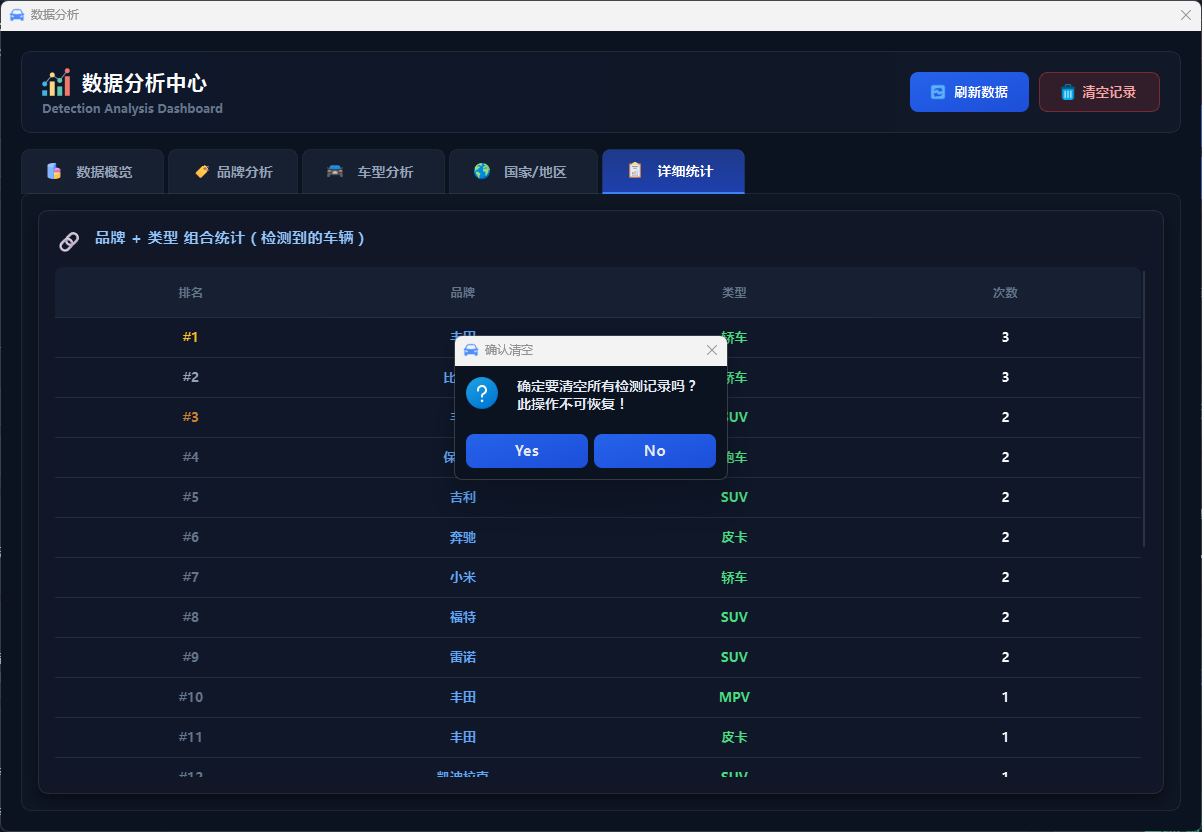1202x832 pixels.
Task: Confirm clearing records with Yes
Action: pyautogui.click(x=527, y=451)
